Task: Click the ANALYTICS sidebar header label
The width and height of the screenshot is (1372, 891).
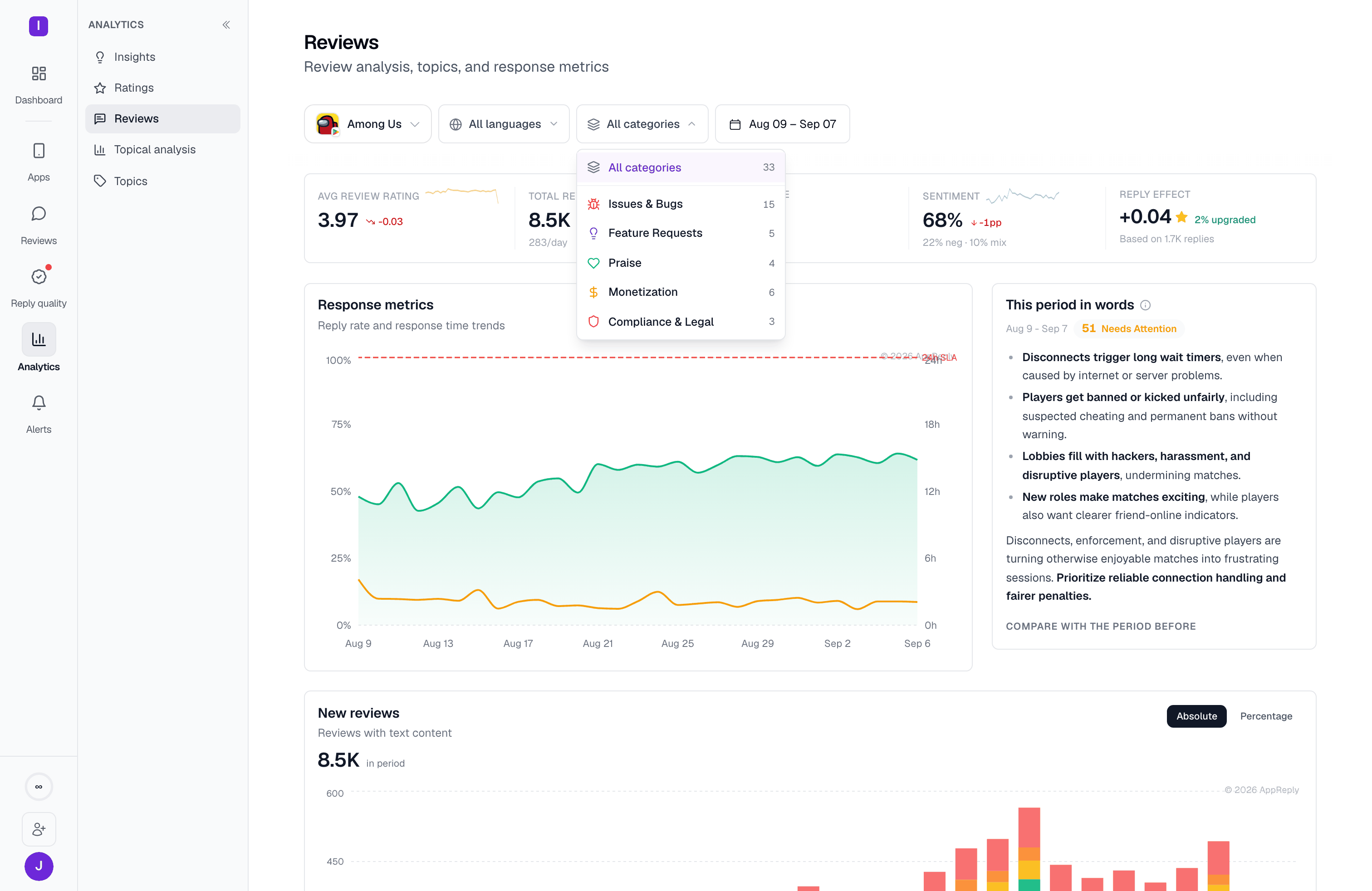Action: (x=116, y=25)
